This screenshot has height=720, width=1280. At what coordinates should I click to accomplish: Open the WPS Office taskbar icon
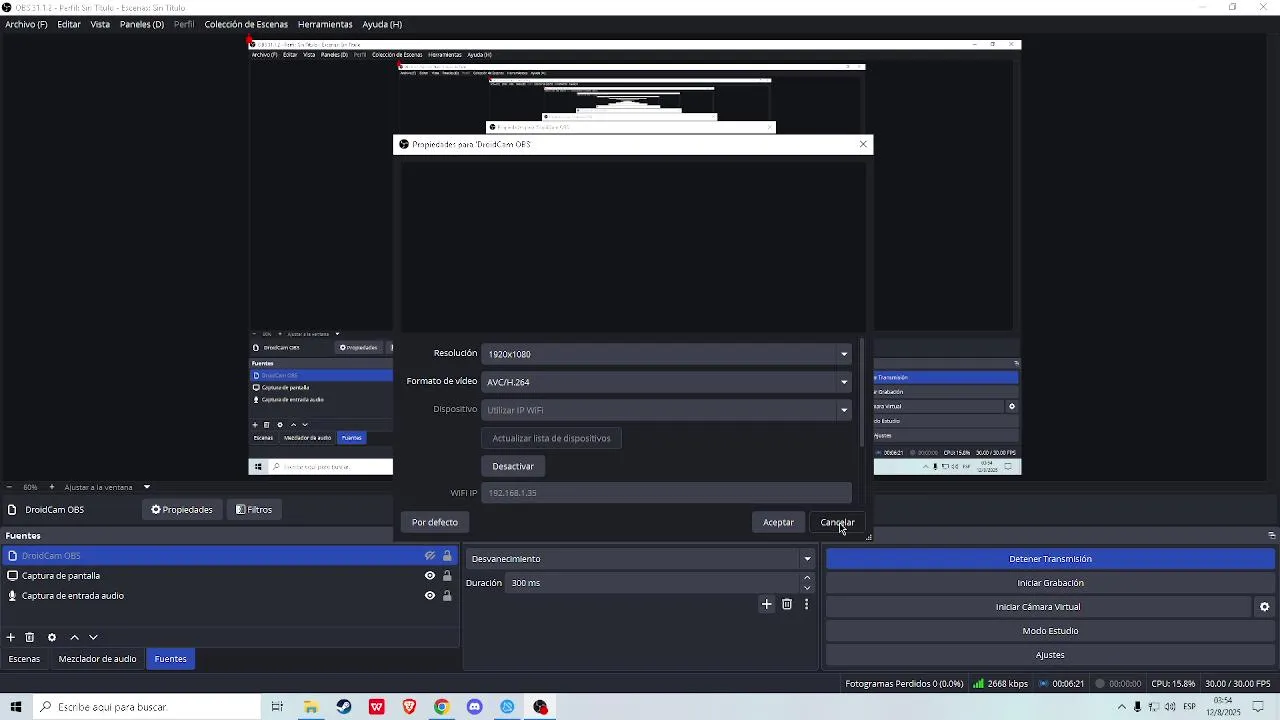[x=377, y=707]
